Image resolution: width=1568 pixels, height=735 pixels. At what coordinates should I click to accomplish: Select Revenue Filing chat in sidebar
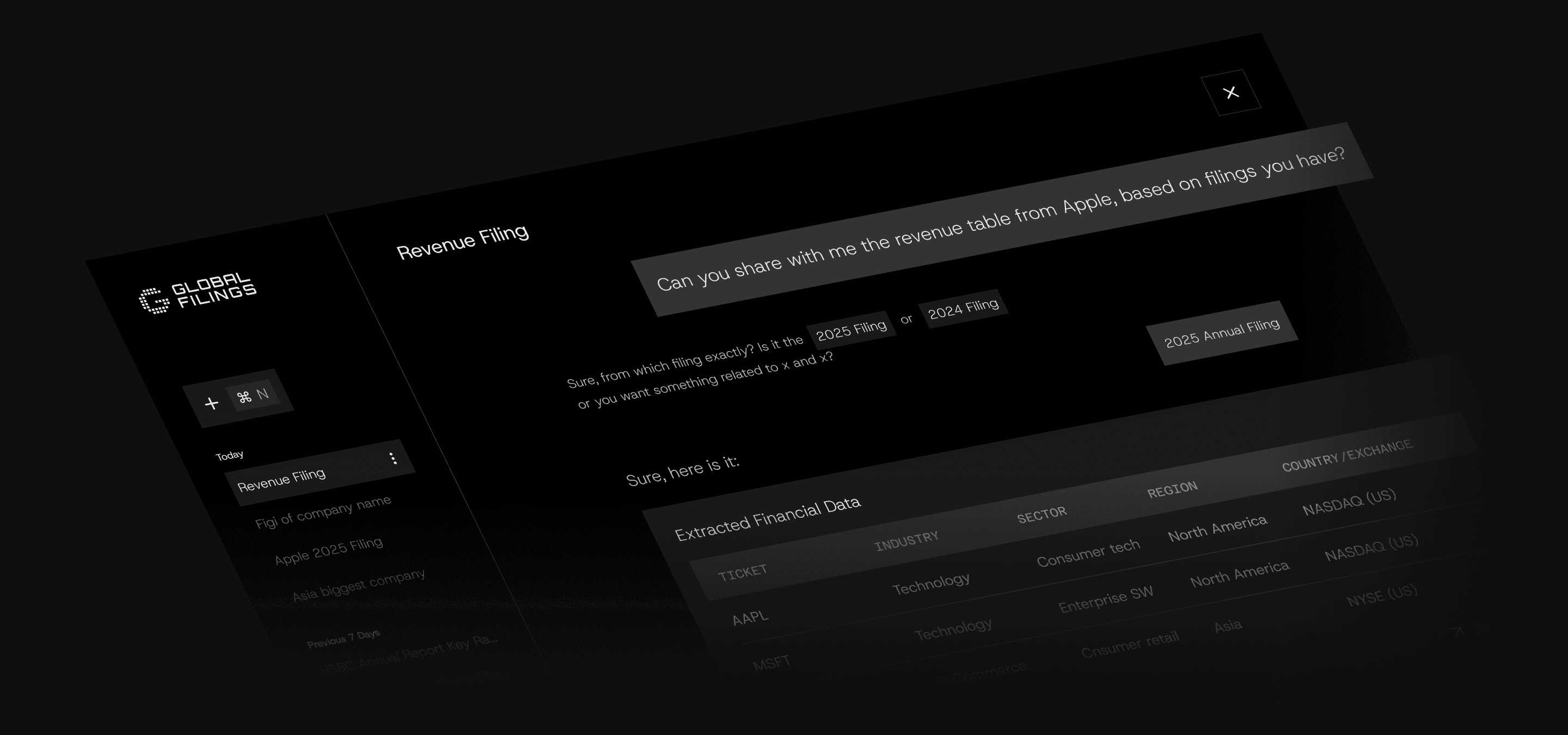tap(281, 480)
